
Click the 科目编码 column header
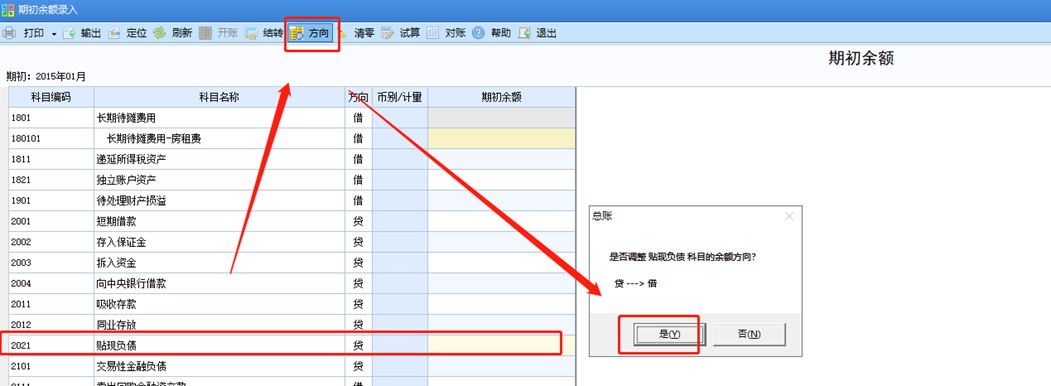coord(51,97)
